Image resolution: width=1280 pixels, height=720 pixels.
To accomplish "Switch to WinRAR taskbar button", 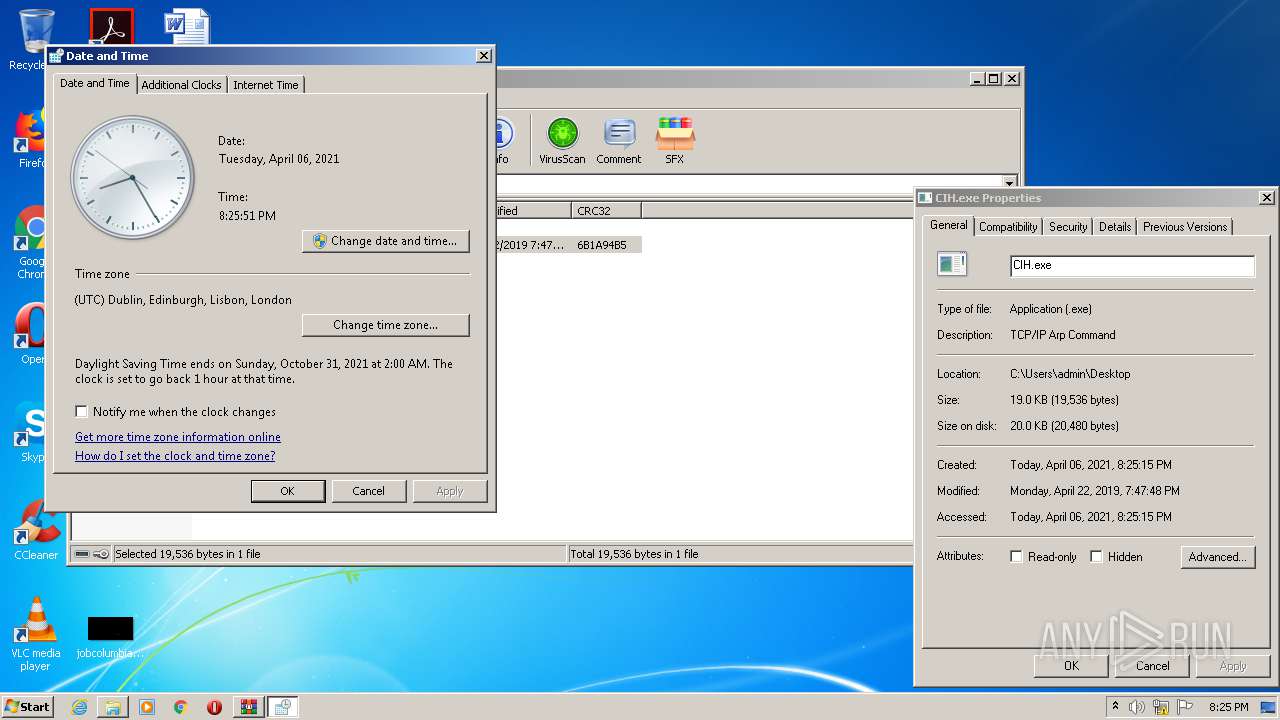I will (248, 707).
